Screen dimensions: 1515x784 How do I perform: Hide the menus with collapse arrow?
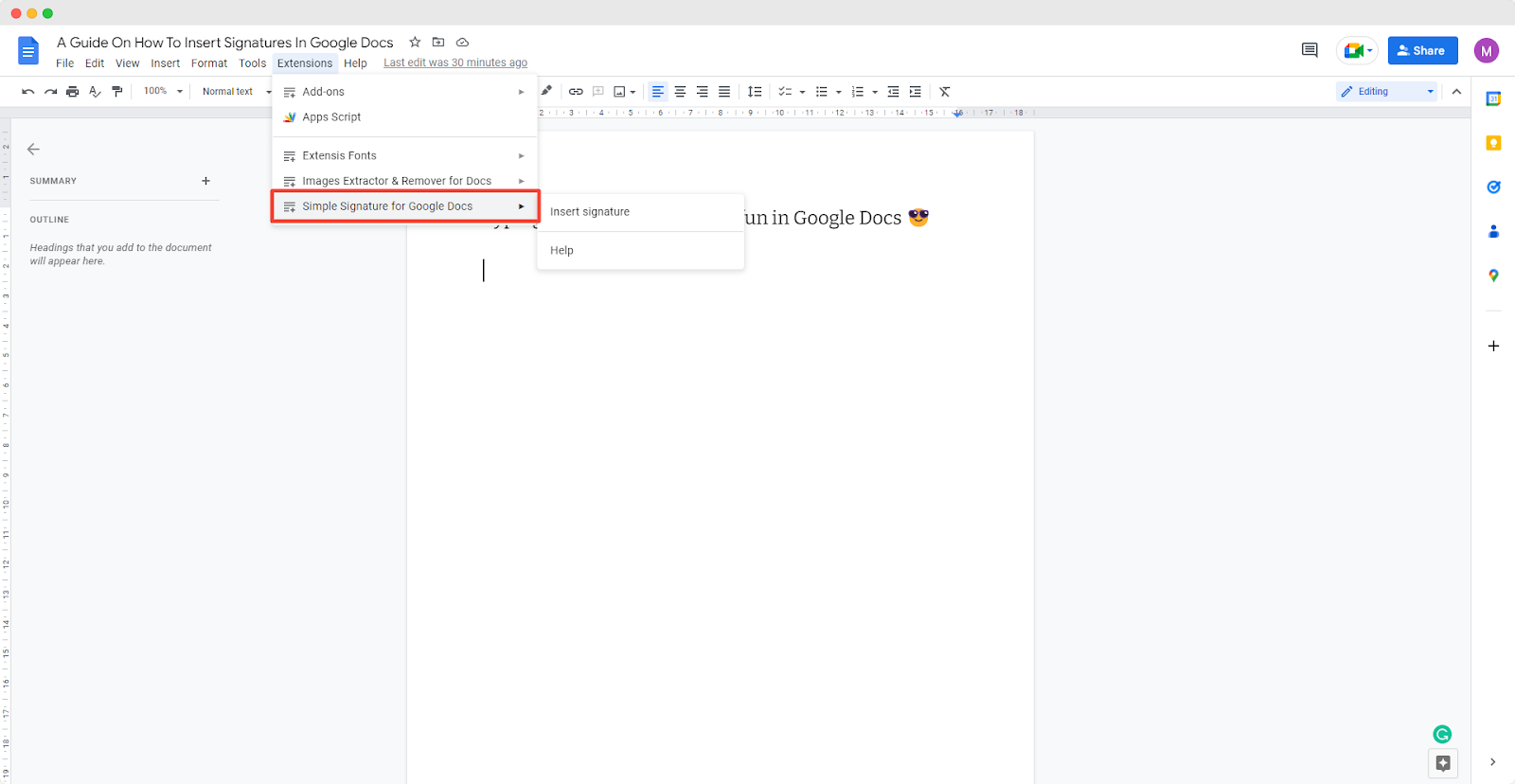[x=1456, y=92]
